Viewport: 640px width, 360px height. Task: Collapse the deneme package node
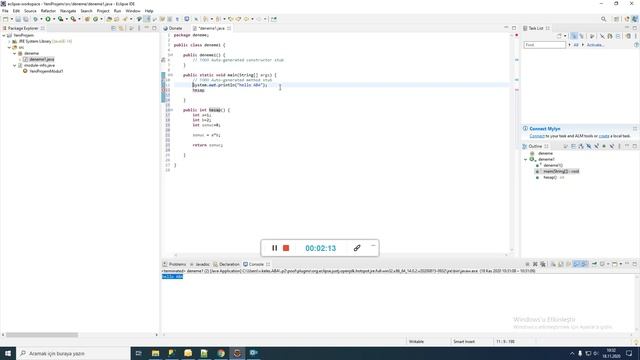[x=15, y=53]
